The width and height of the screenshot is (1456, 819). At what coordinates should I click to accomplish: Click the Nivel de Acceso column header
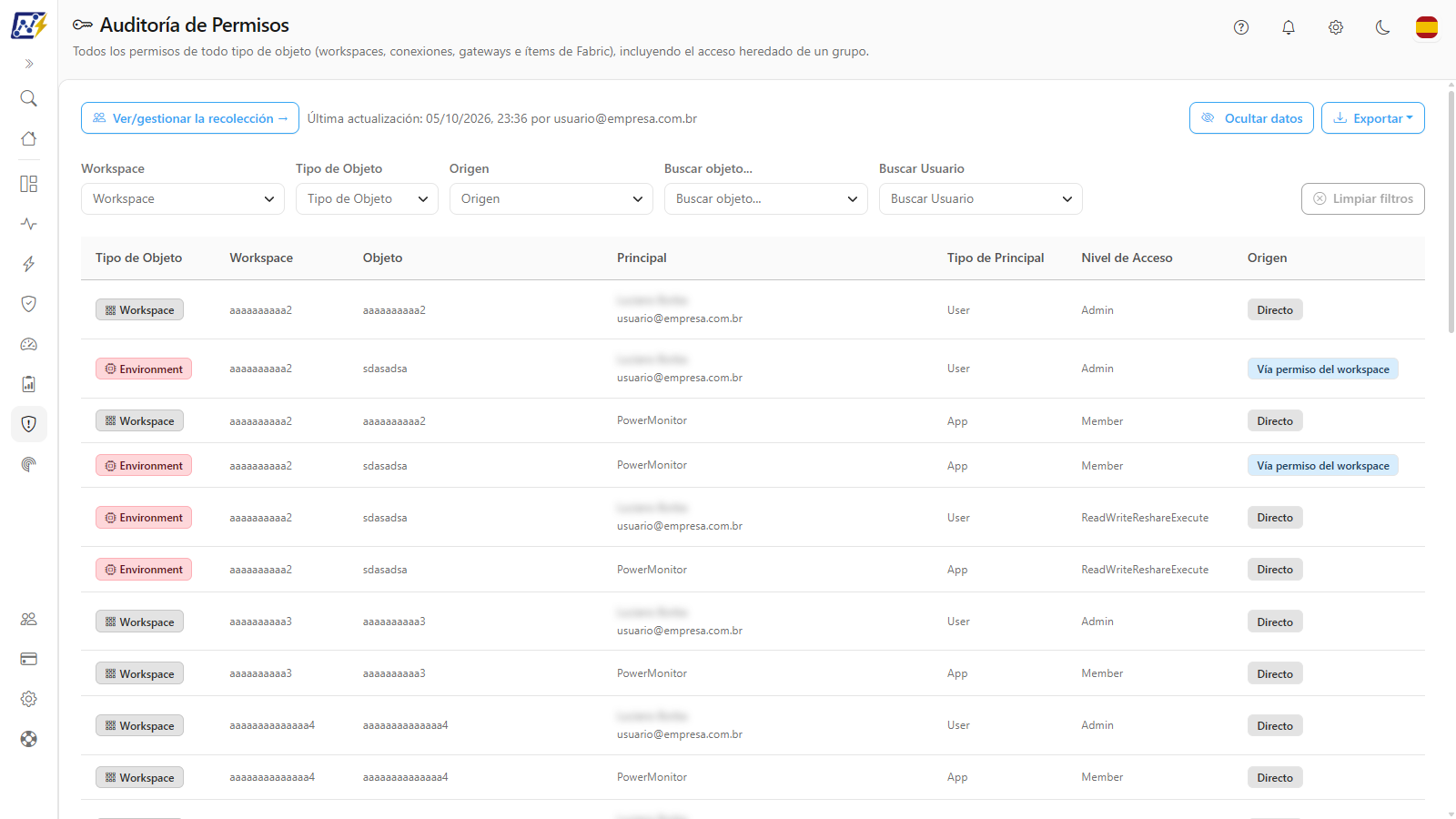tap(1127, 258)
